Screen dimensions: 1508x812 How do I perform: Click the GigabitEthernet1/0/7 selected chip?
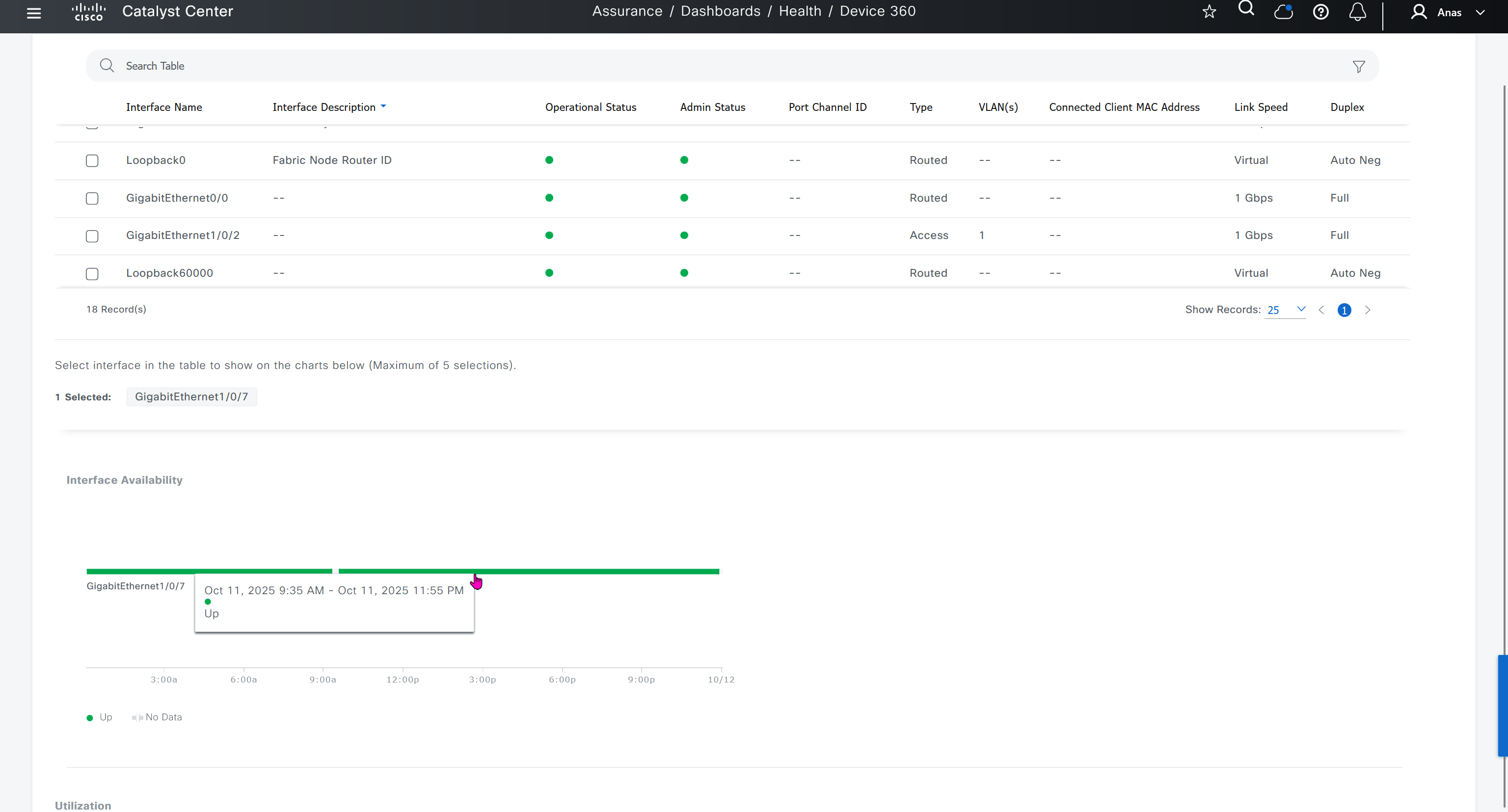coord(191,396)
